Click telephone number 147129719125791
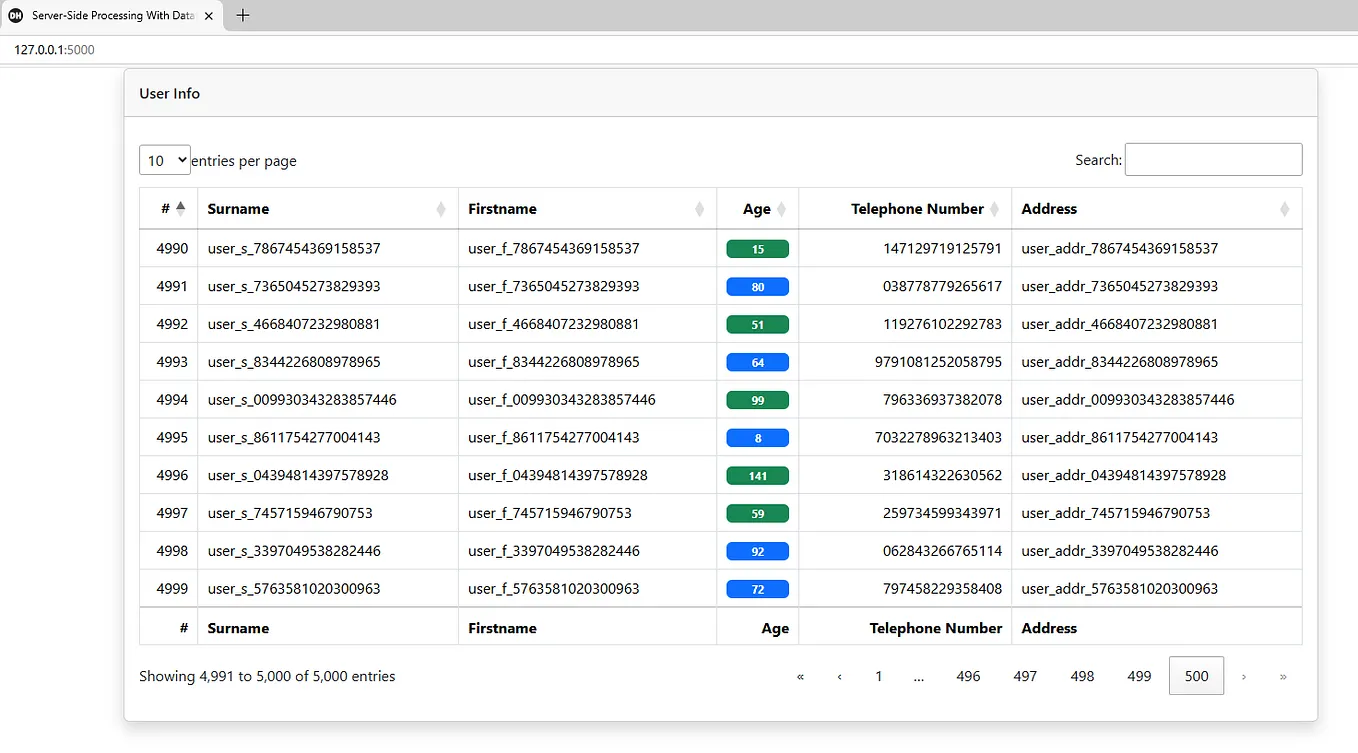Screen dimensions: 1358x753 941,248
